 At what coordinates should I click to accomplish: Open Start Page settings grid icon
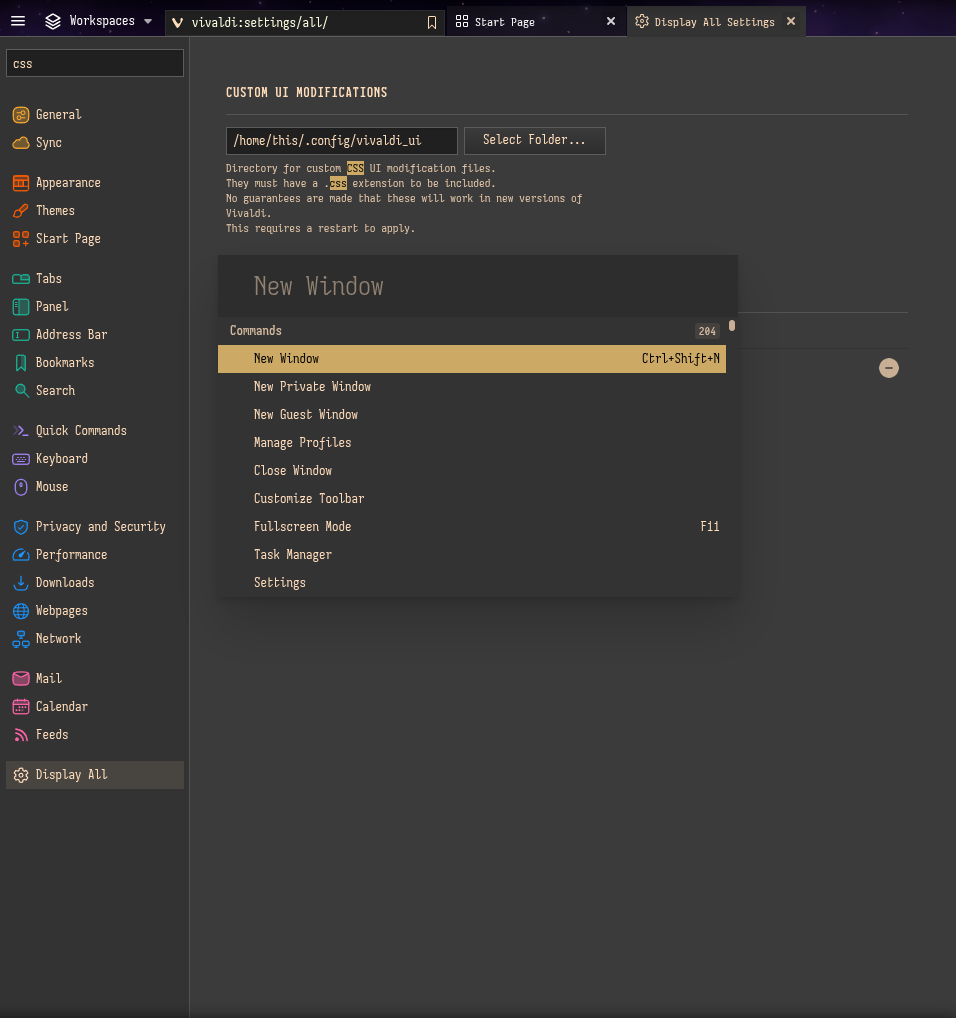pyautogui.click(x=21, y=239)
